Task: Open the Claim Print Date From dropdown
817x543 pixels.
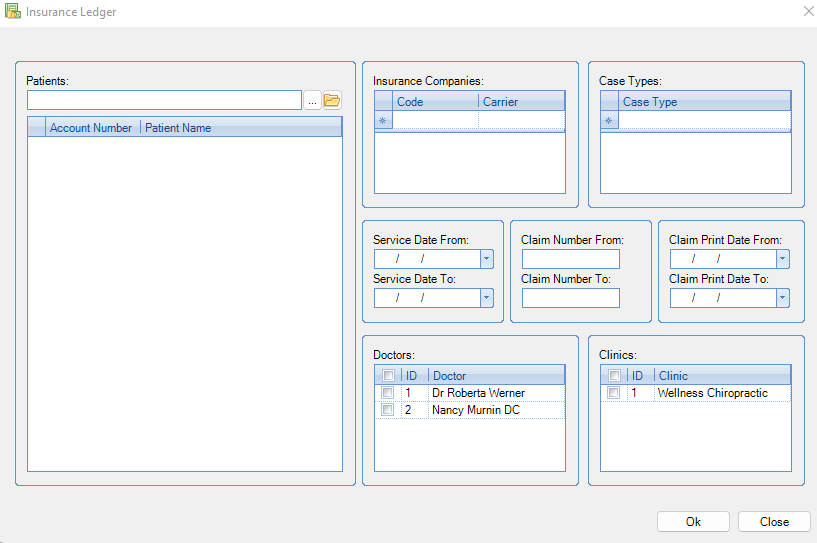Action: pyautogui.click(x=782, y=259)
